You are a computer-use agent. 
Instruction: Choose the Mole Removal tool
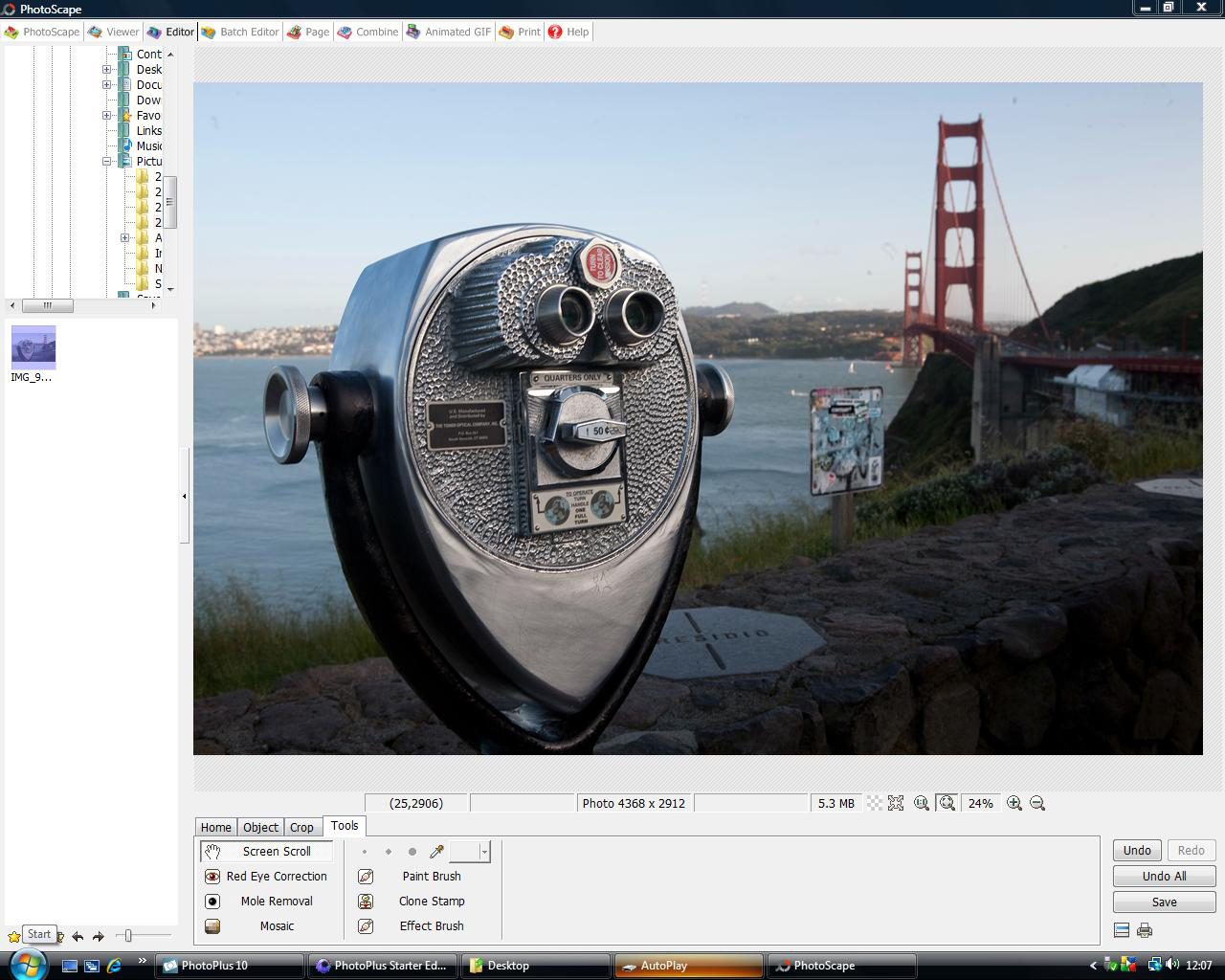click(267, 901)
